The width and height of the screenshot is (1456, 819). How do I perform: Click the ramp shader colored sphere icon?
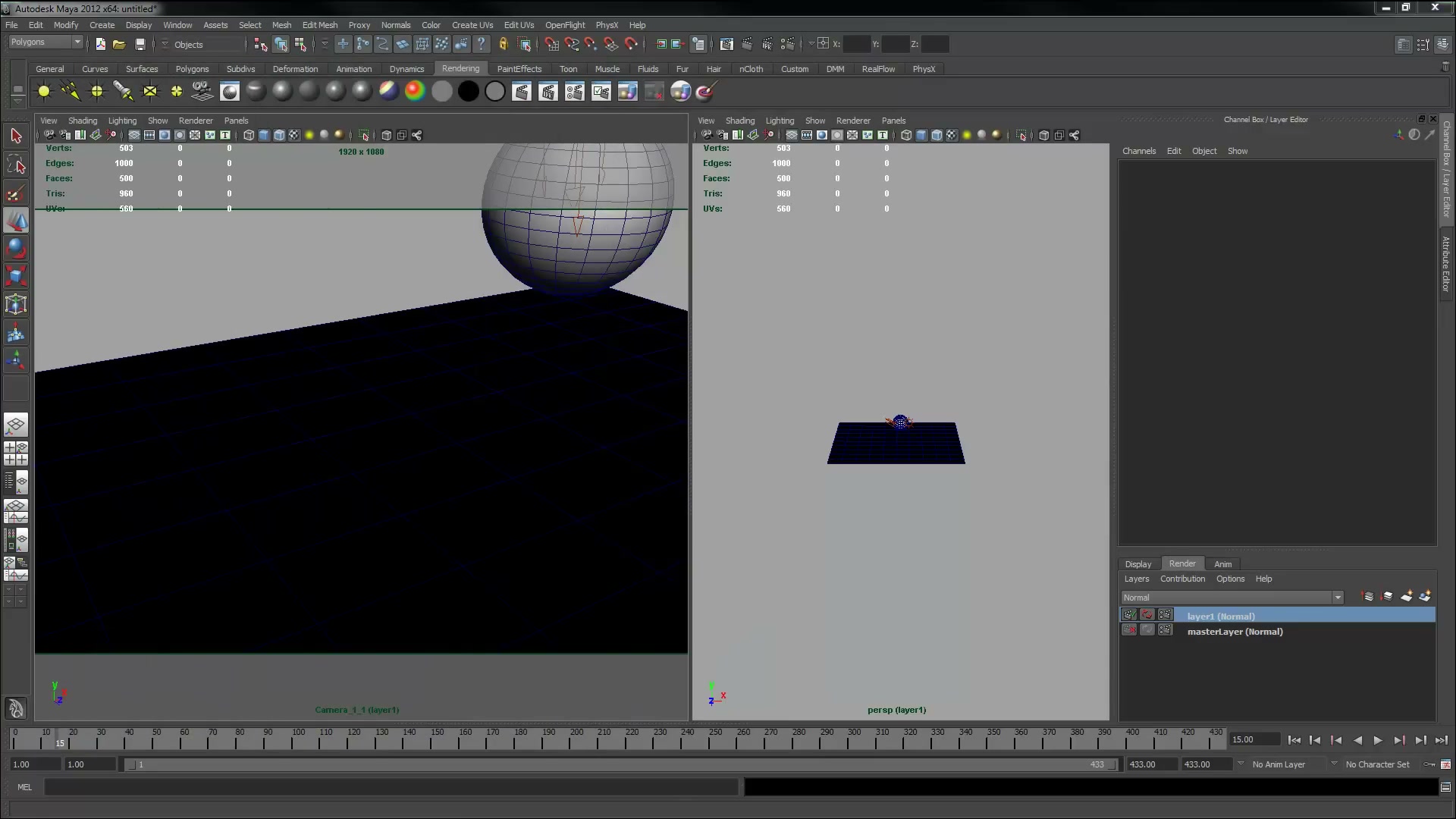click(415, 92)
